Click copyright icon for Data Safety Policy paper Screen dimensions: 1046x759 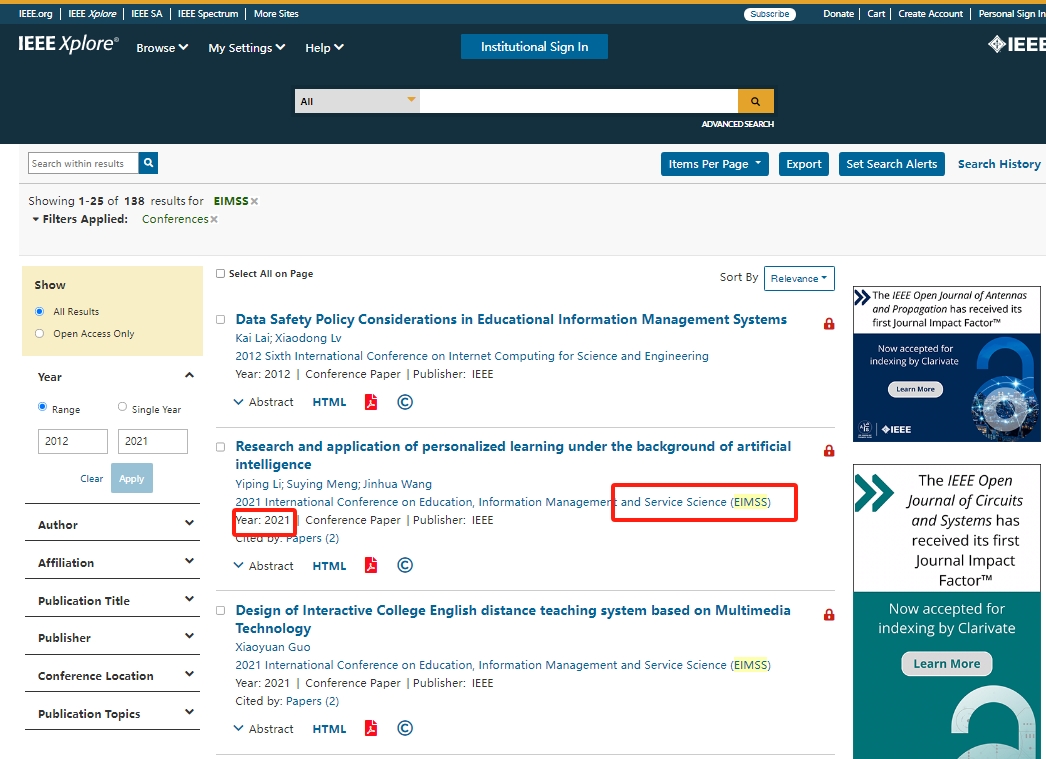(x=405, y=402)
